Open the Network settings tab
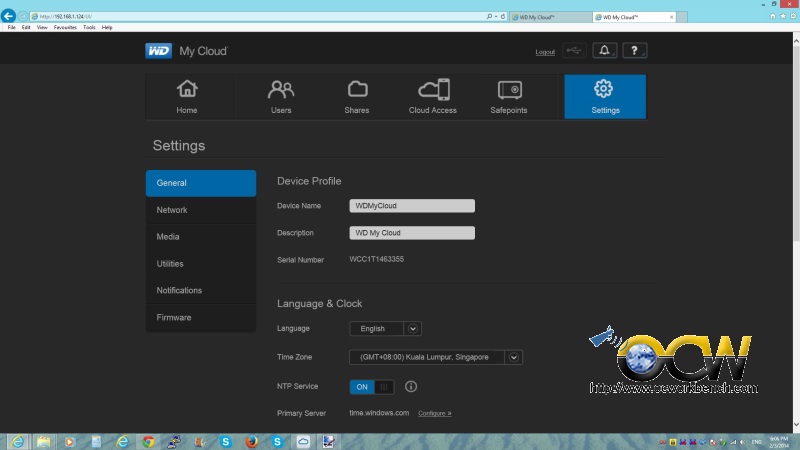The image size is (800, 450). 201,210
